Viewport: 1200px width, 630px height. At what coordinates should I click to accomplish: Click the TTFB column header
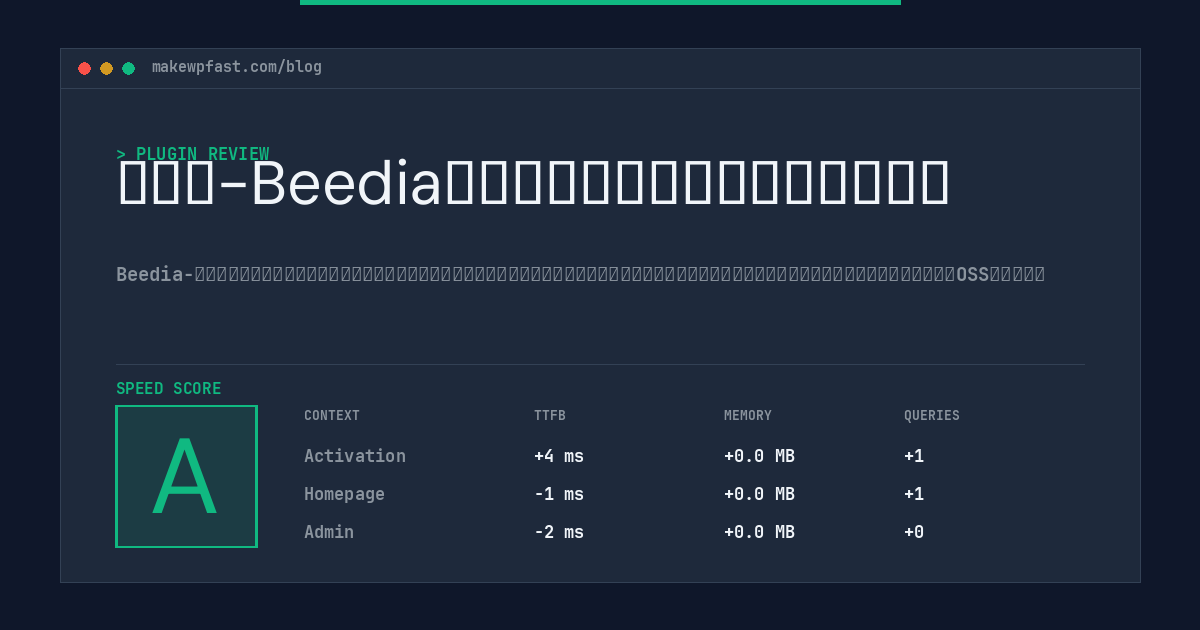[x=550, y=416]
